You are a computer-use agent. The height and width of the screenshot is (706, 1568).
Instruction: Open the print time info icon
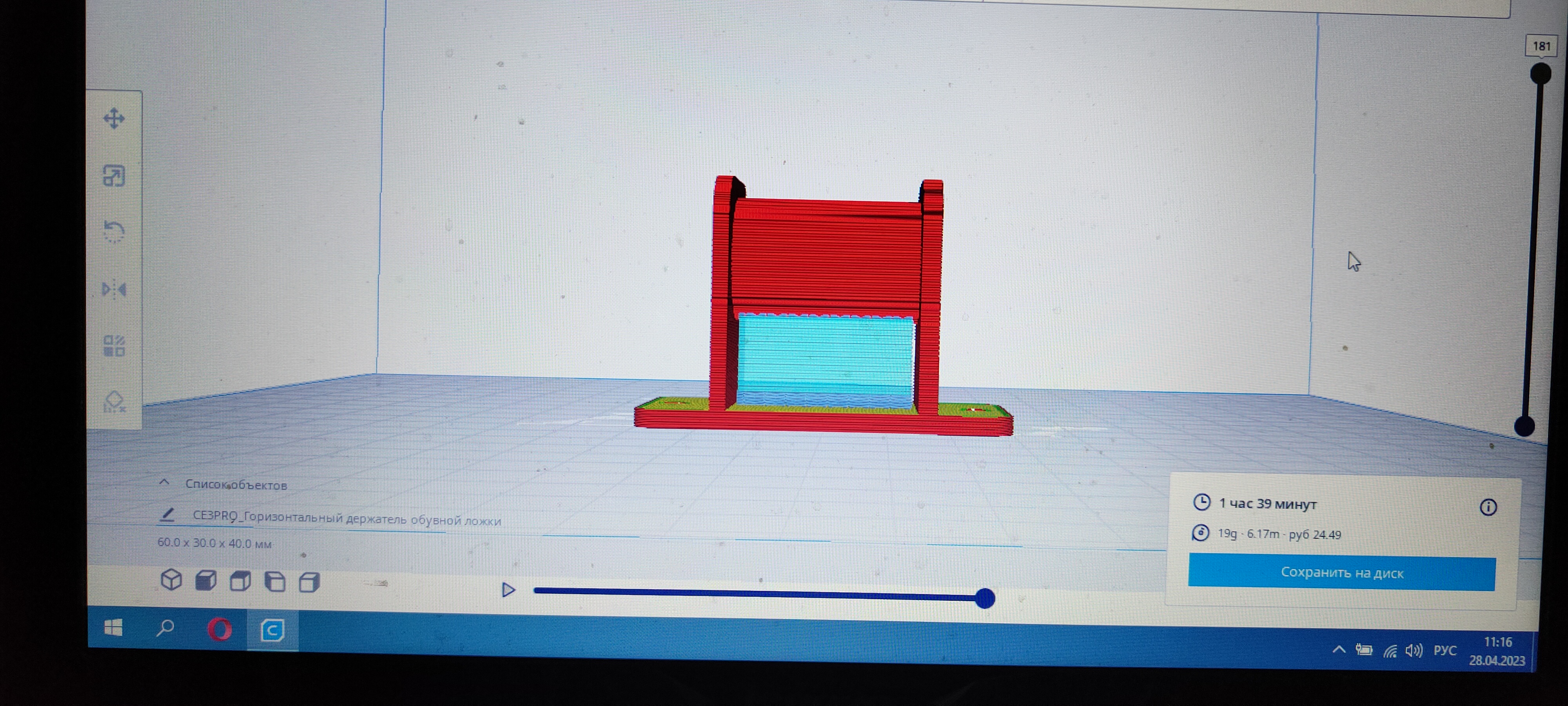(1488, 507)
